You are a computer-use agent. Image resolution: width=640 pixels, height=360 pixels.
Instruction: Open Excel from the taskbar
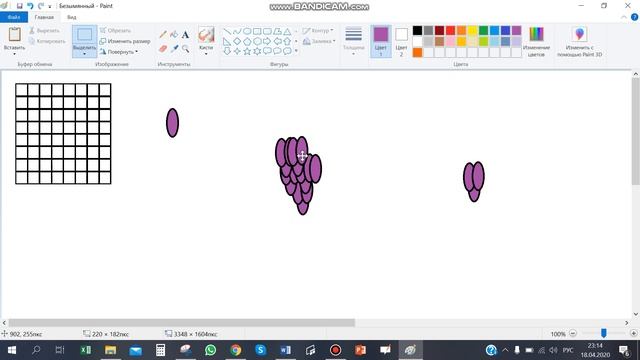[x=86, y=350]
